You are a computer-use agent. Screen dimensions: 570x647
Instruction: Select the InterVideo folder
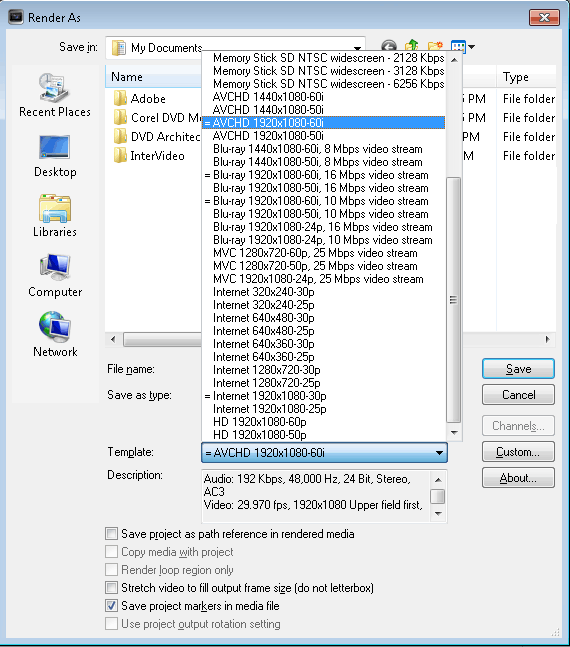point(149,156)
